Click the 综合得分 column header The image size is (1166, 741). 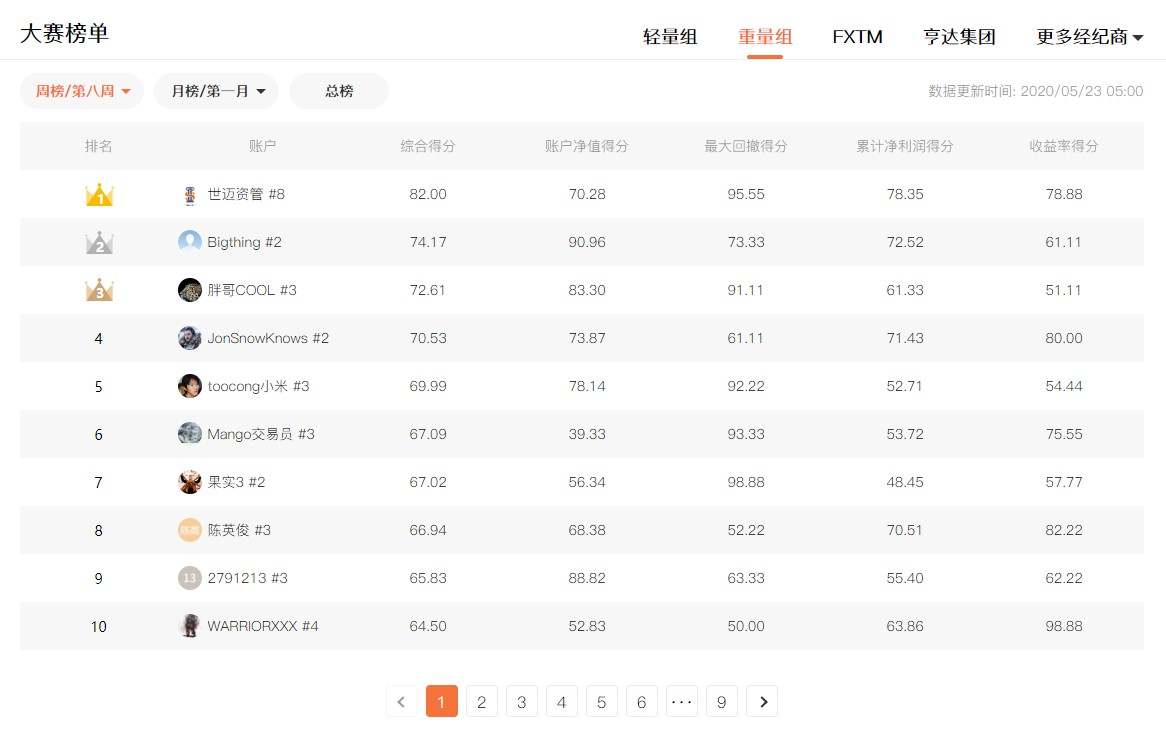(428, 146)
